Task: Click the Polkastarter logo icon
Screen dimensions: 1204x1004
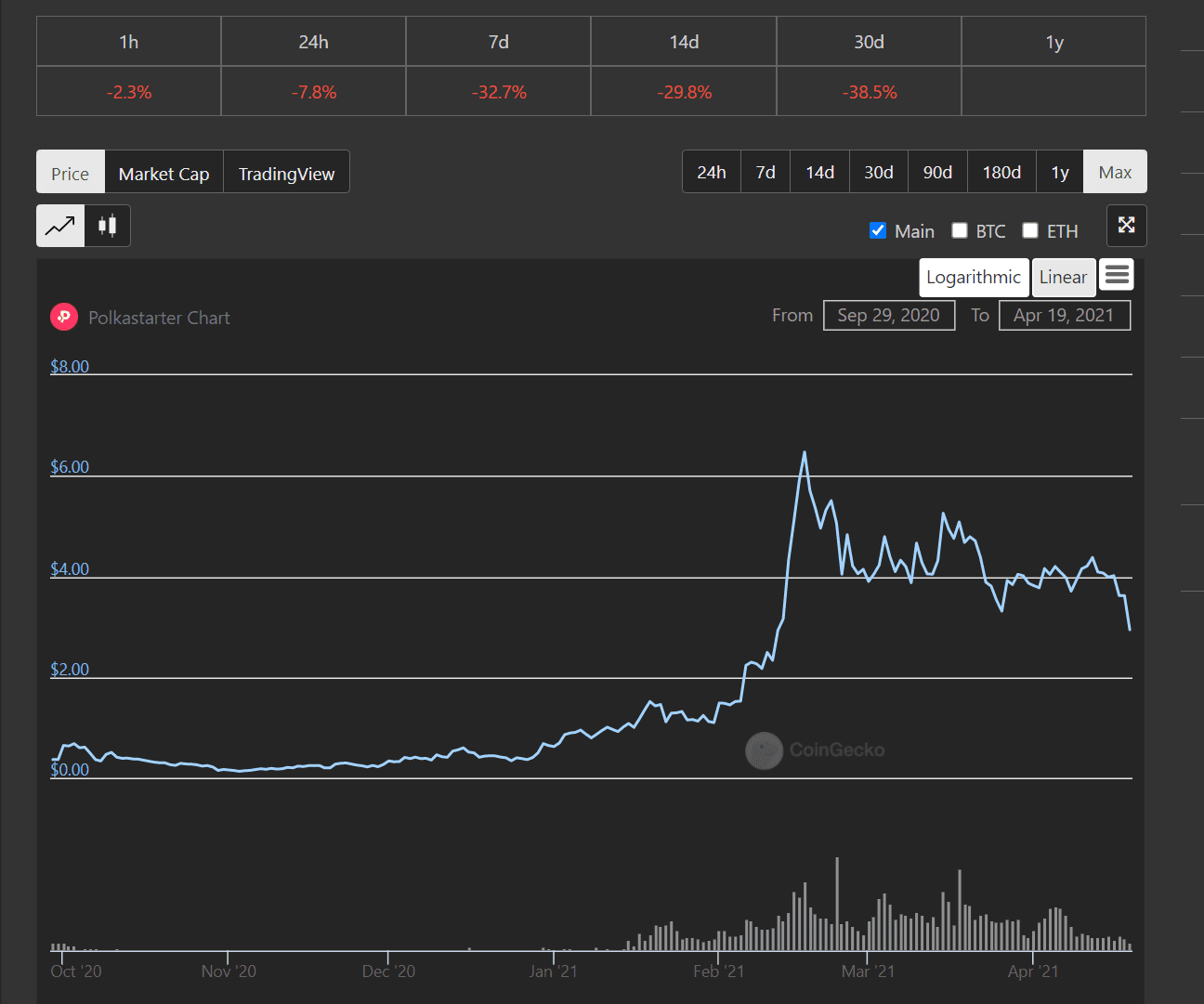Action: pos(64,318)
